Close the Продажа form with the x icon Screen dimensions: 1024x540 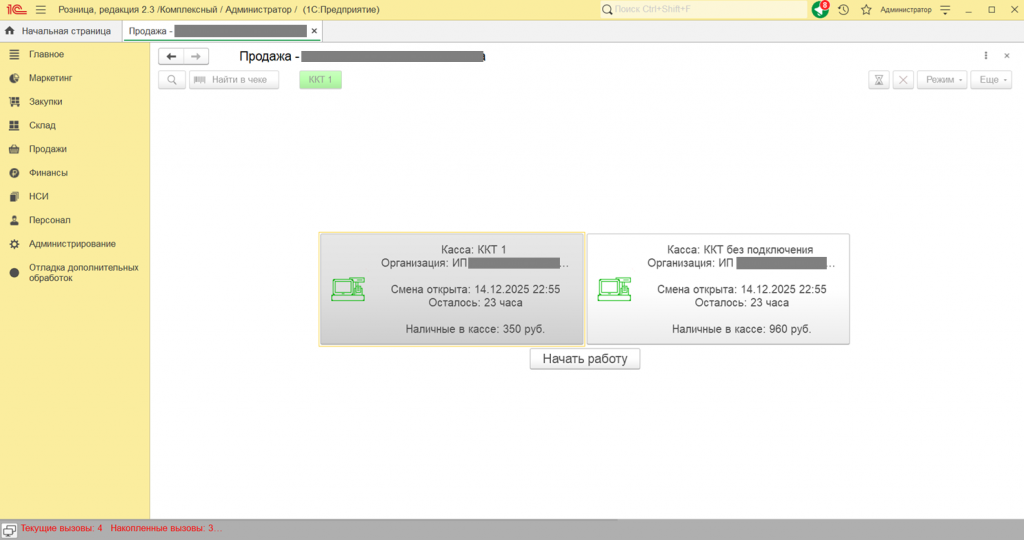[x=1007, y=56]
